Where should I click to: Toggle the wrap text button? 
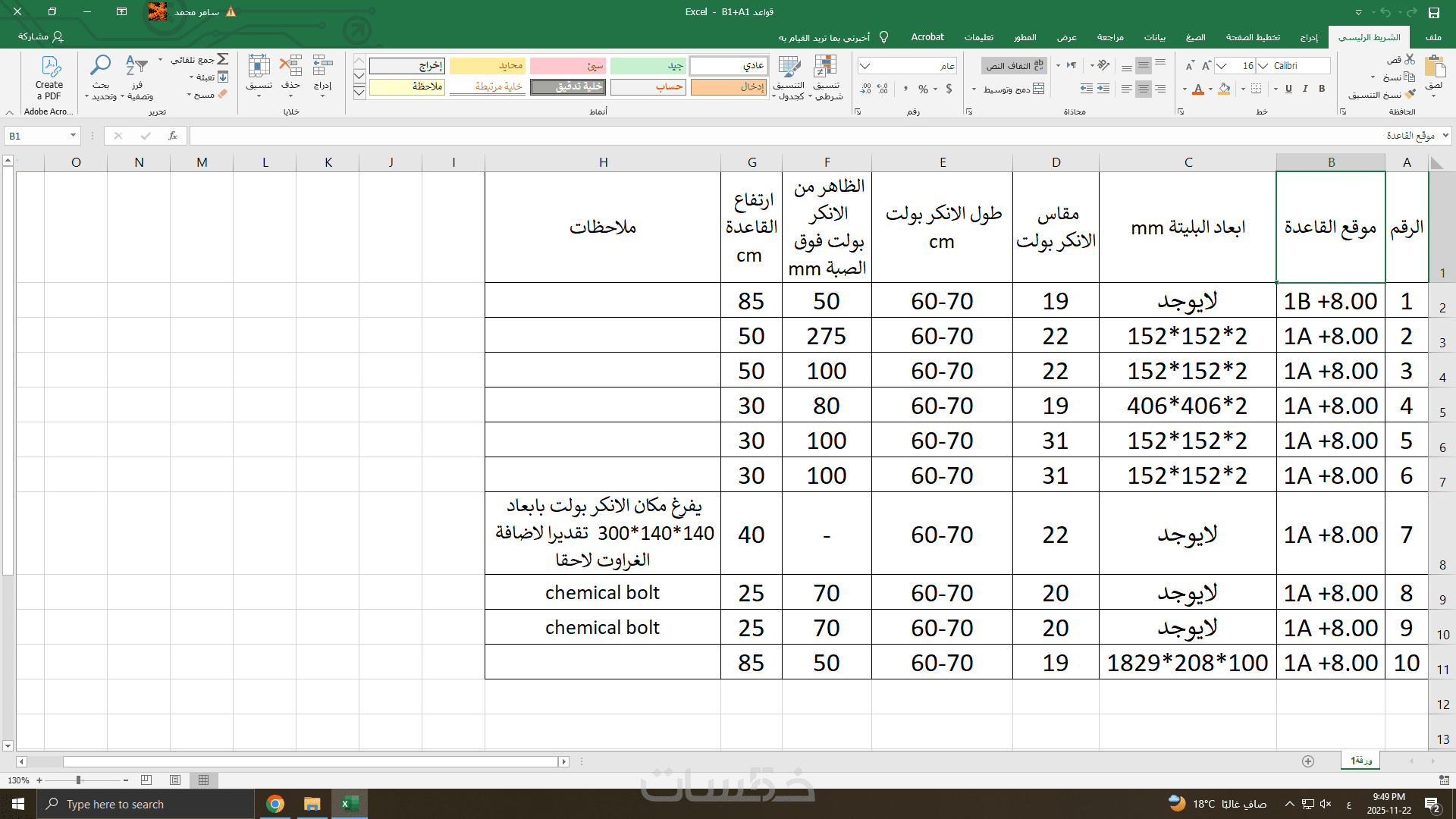pos(1014,66)
